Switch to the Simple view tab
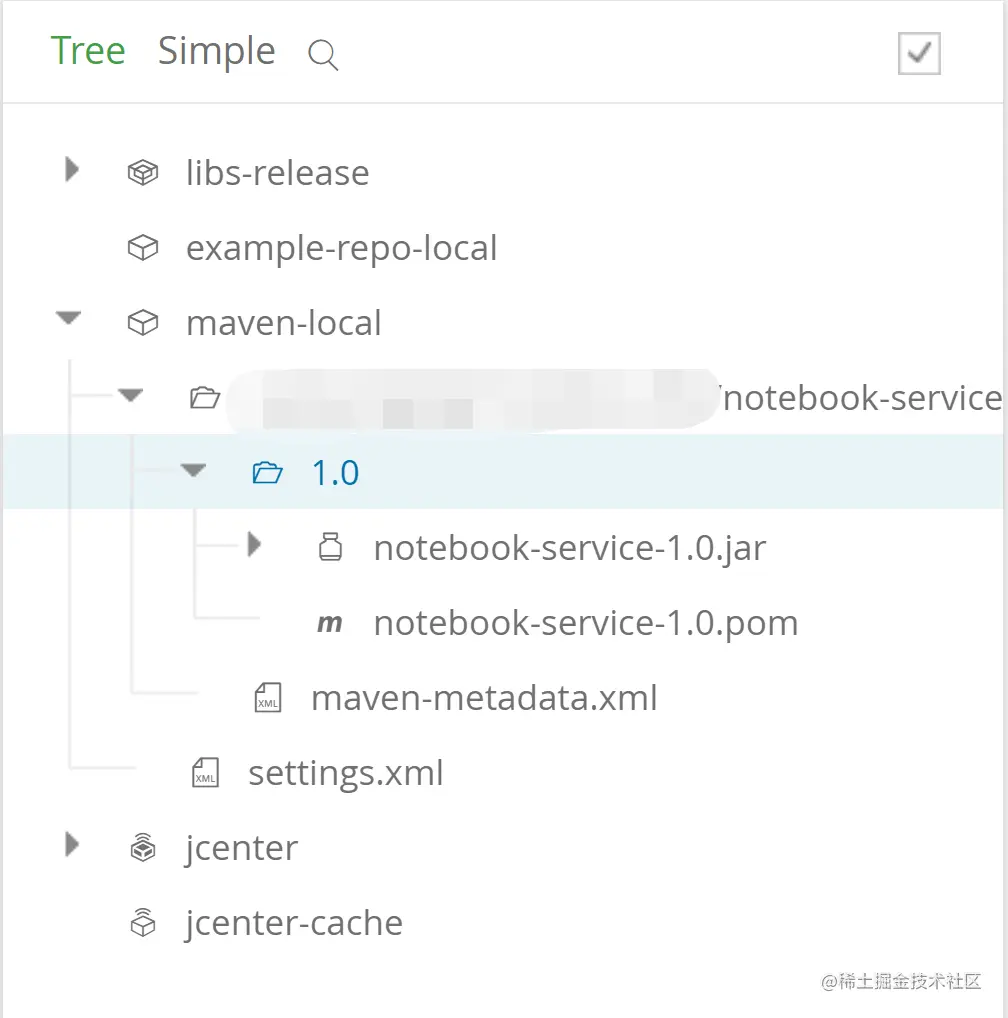The image size is (1008, 1018). [216, 51]
